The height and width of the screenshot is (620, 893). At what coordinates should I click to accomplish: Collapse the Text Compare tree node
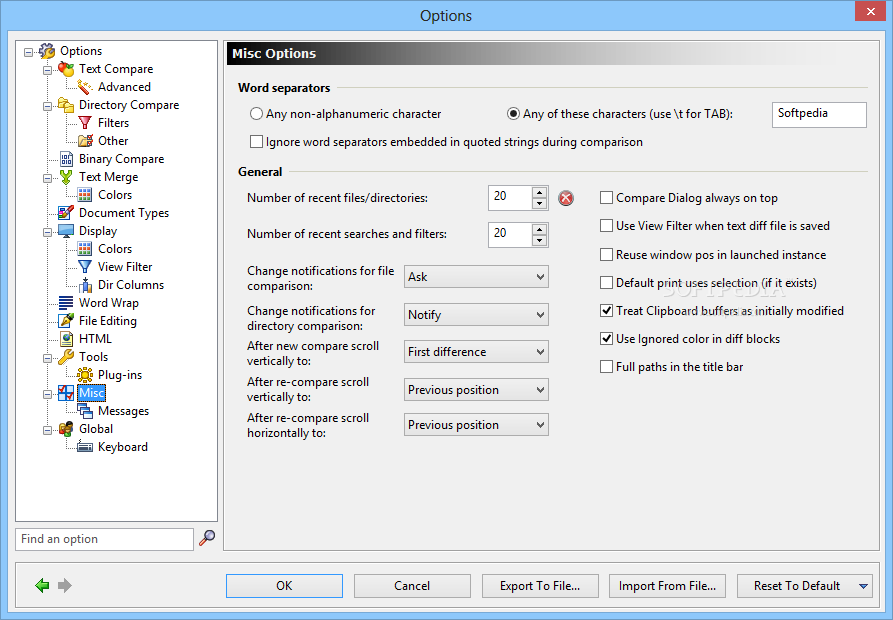tap(48, 70)
